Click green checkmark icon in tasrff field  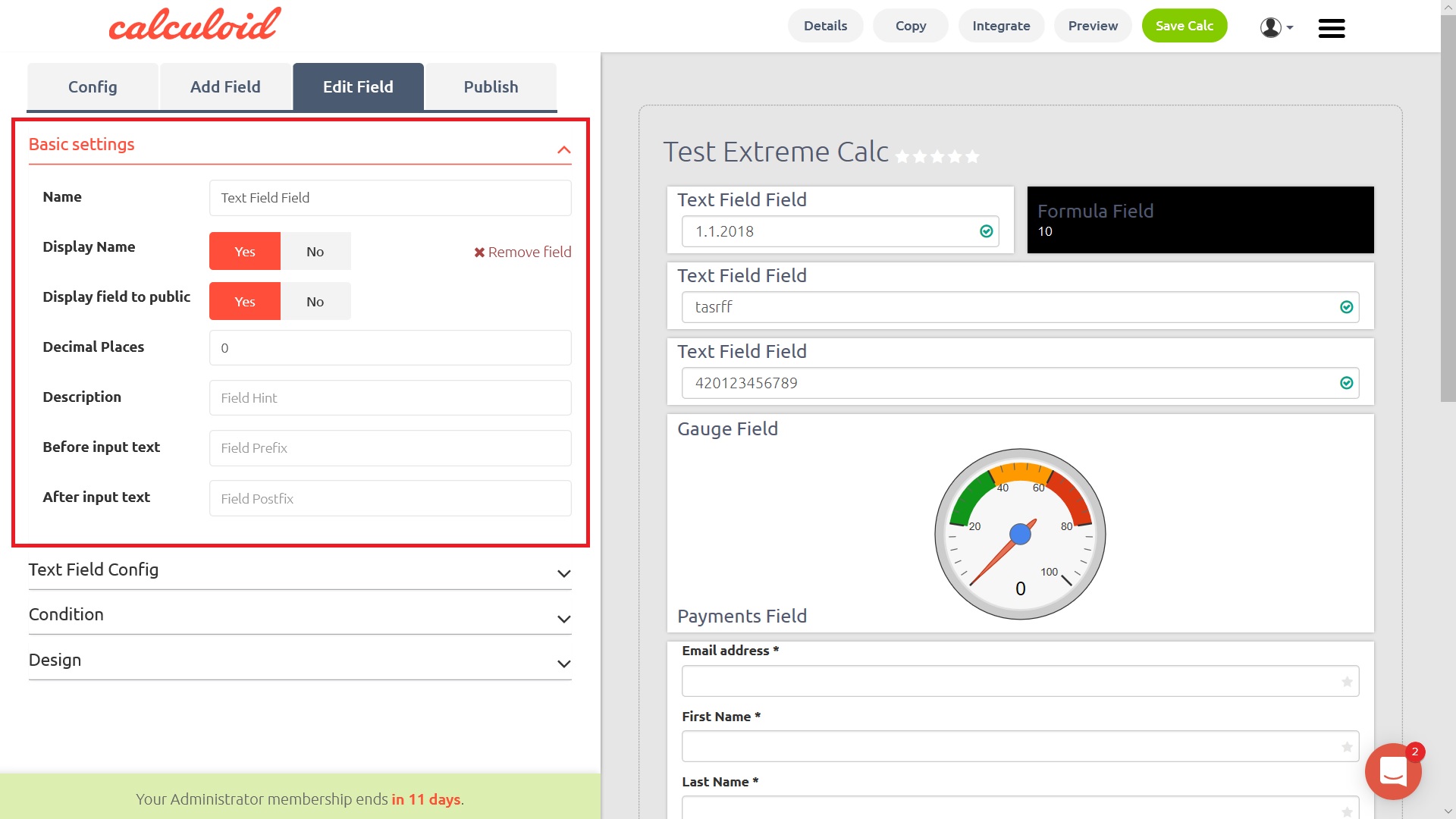[x=1346, y=307]
